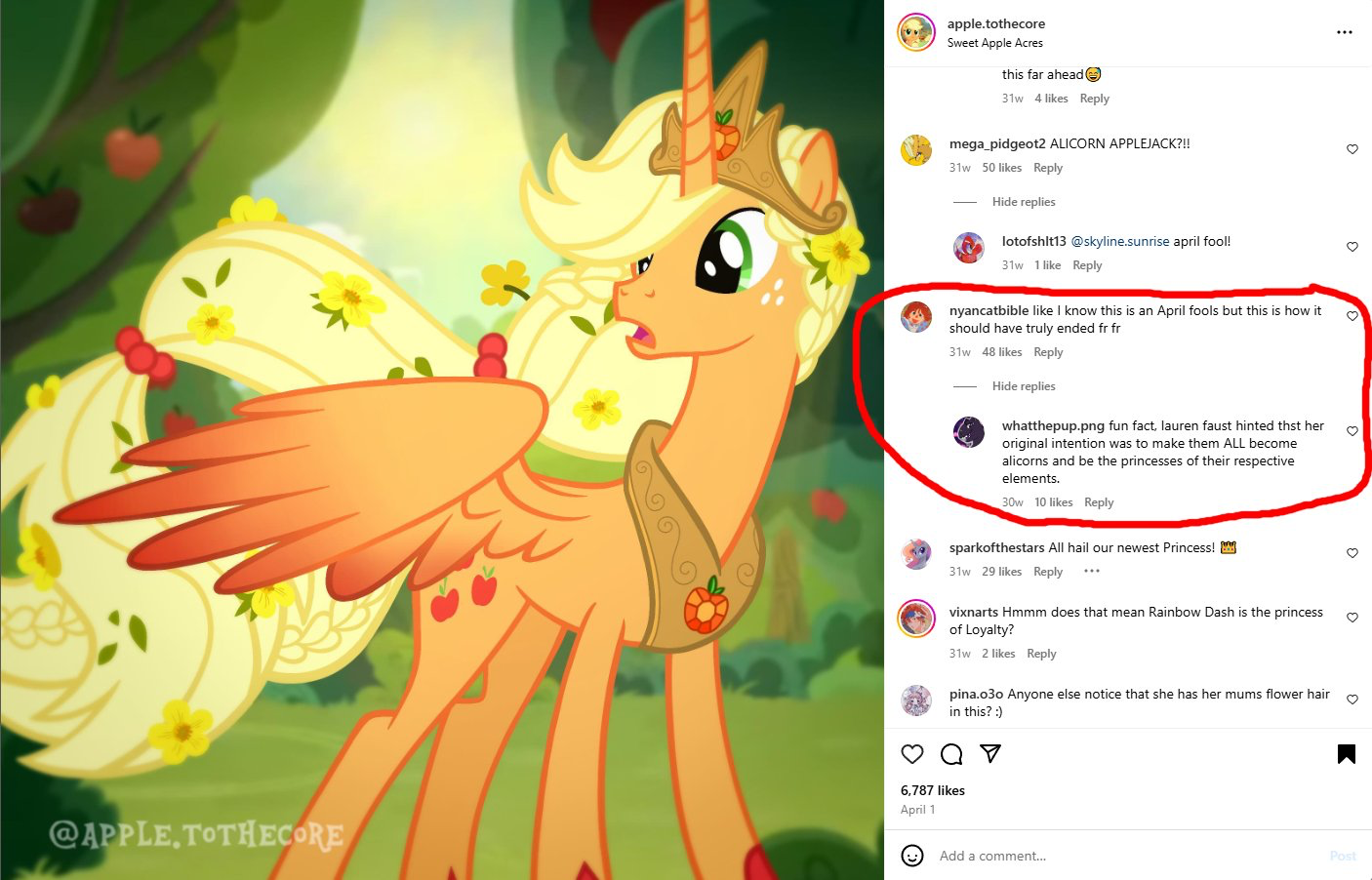
Task: View the 6,787 likes list
Action: click(x=933, y=790)
